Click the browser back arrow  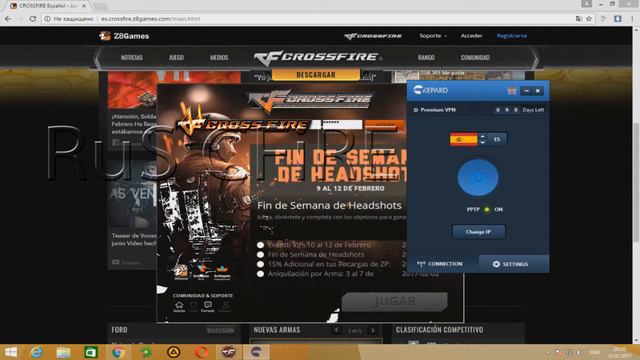(8, 19)
